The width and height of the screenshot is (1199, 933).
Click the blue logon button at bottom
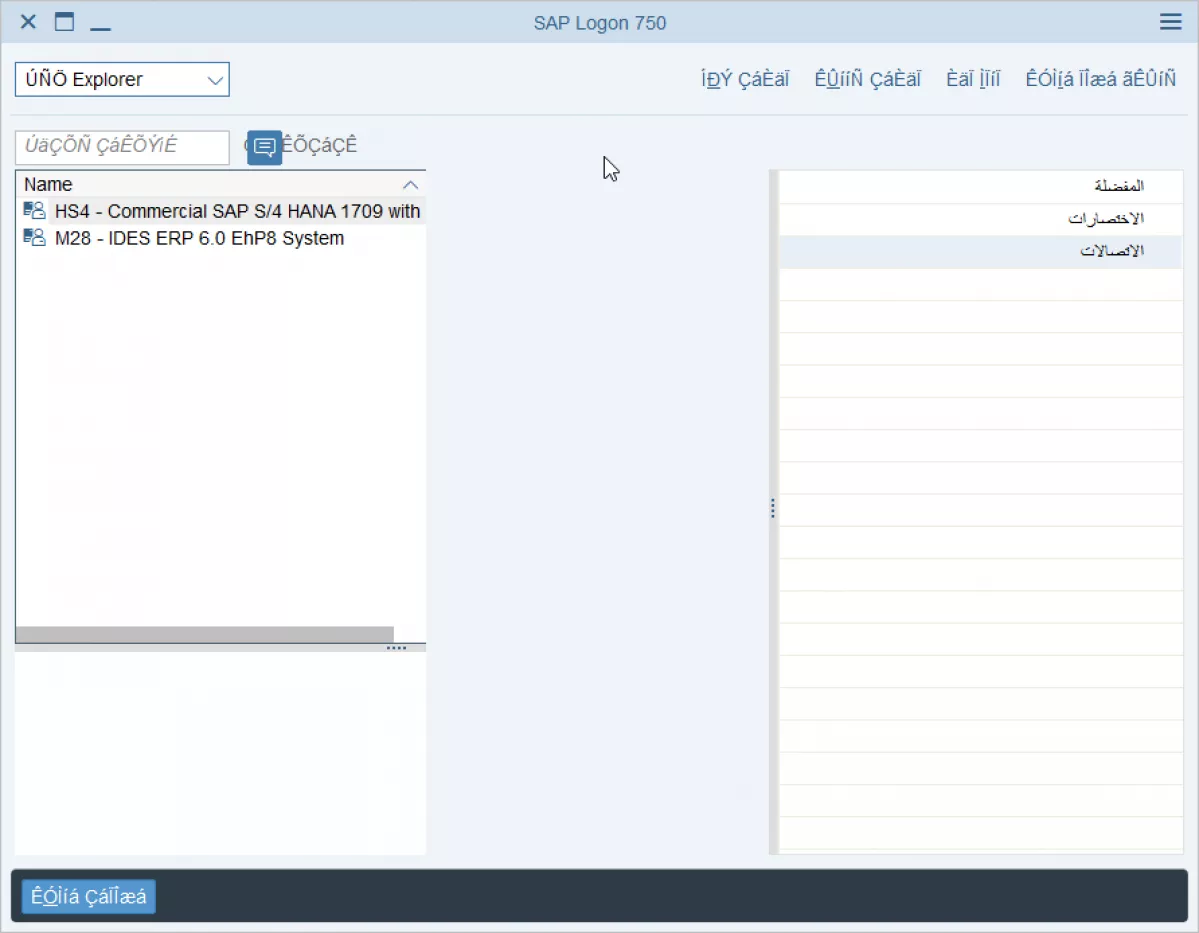point(89,896)
